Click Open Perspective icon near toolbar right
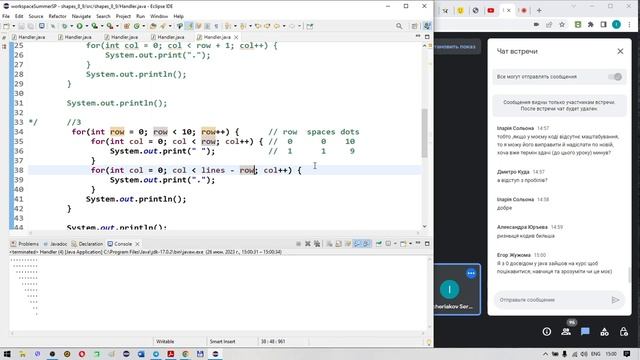 [x=415, y=26]
